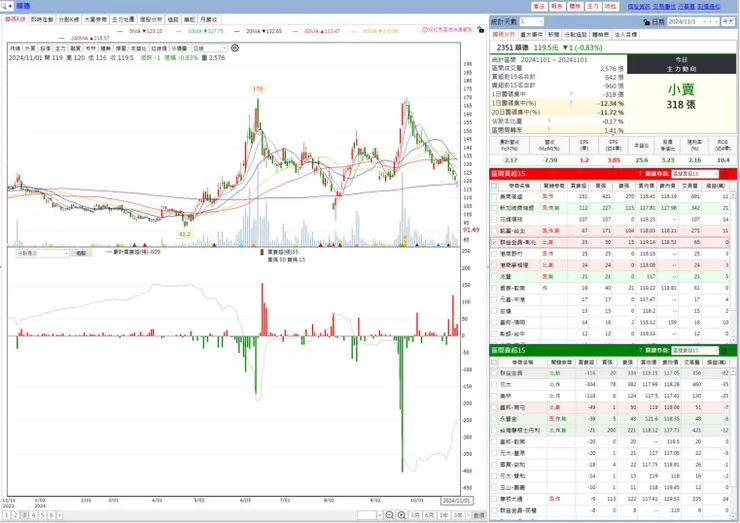Tick the checkbox of the row with 買賣超 -304
This screenshot has width=740, height=523.
(x=494, y=384)
